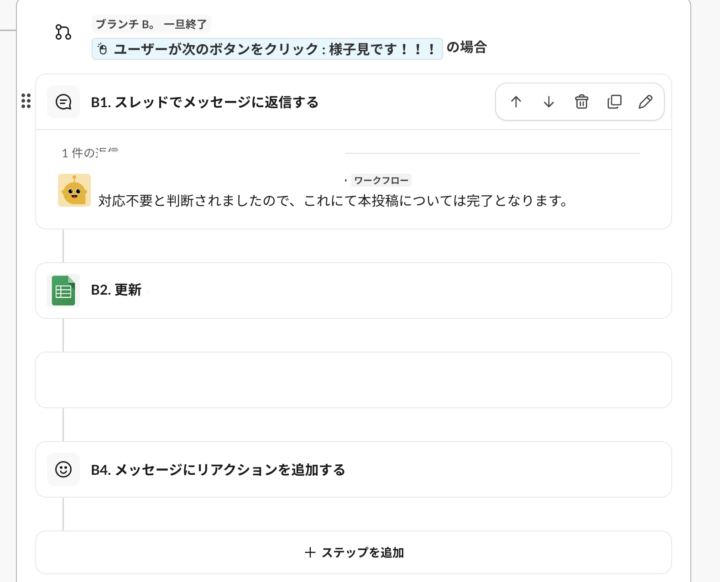This screenshot has height=582, width=720.
Task: Click the branch icon next to ブランチ B
Action: [63, 33]
